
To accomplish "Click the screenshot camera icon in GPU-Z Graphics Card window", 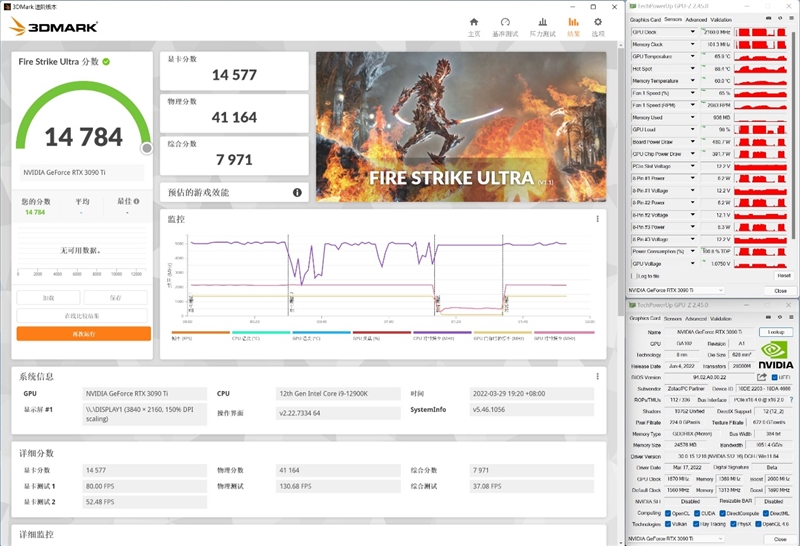I will click(x=769, y=317).
